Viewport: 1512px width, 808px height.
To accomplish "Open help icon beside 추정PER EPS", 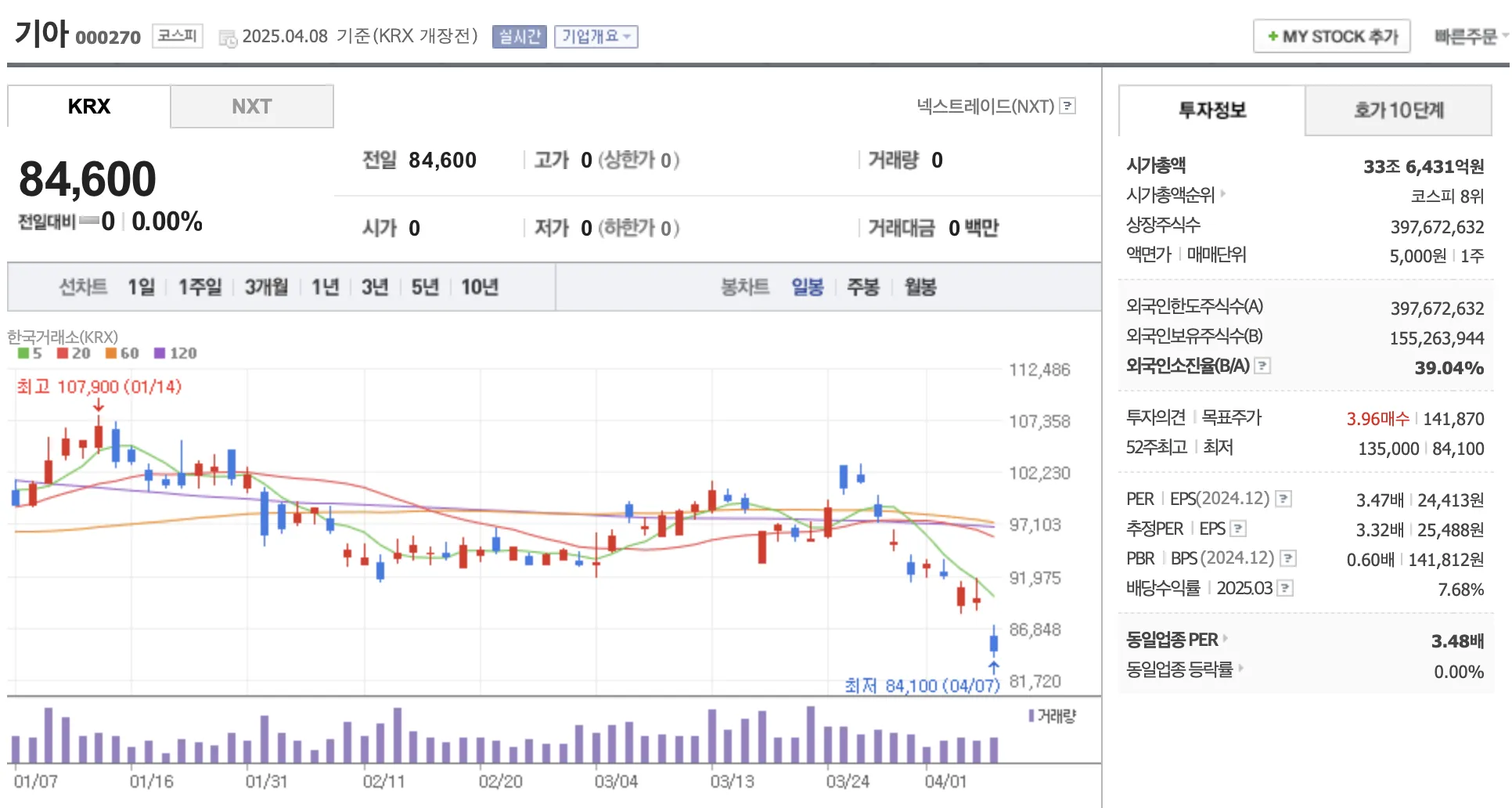I will (x=1238, y=528).
